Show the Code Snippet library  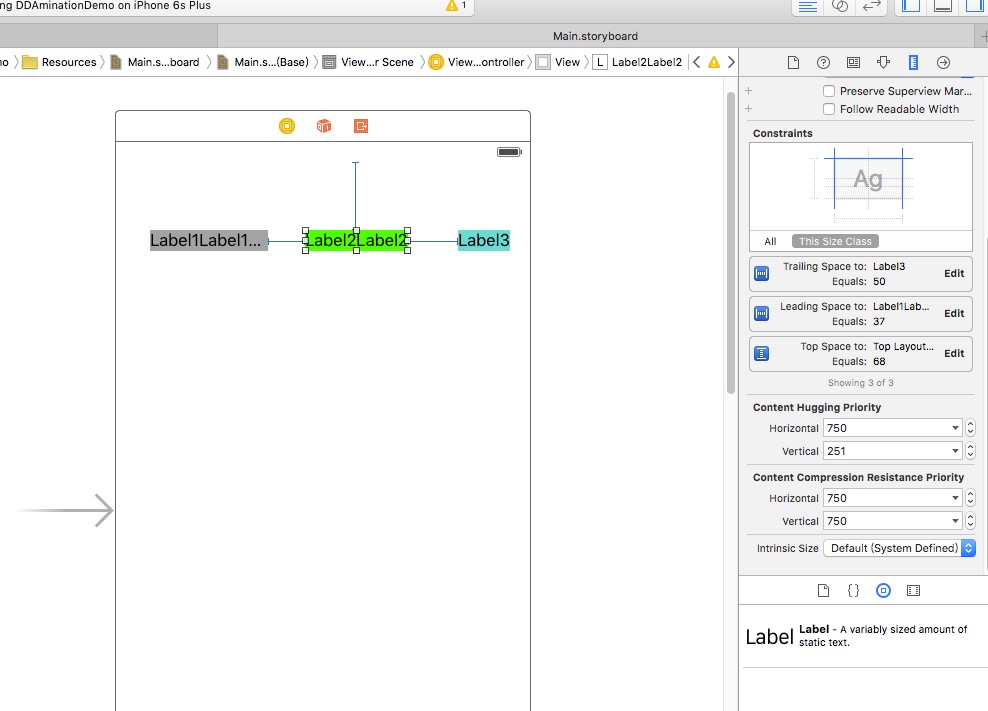(853, 591)
